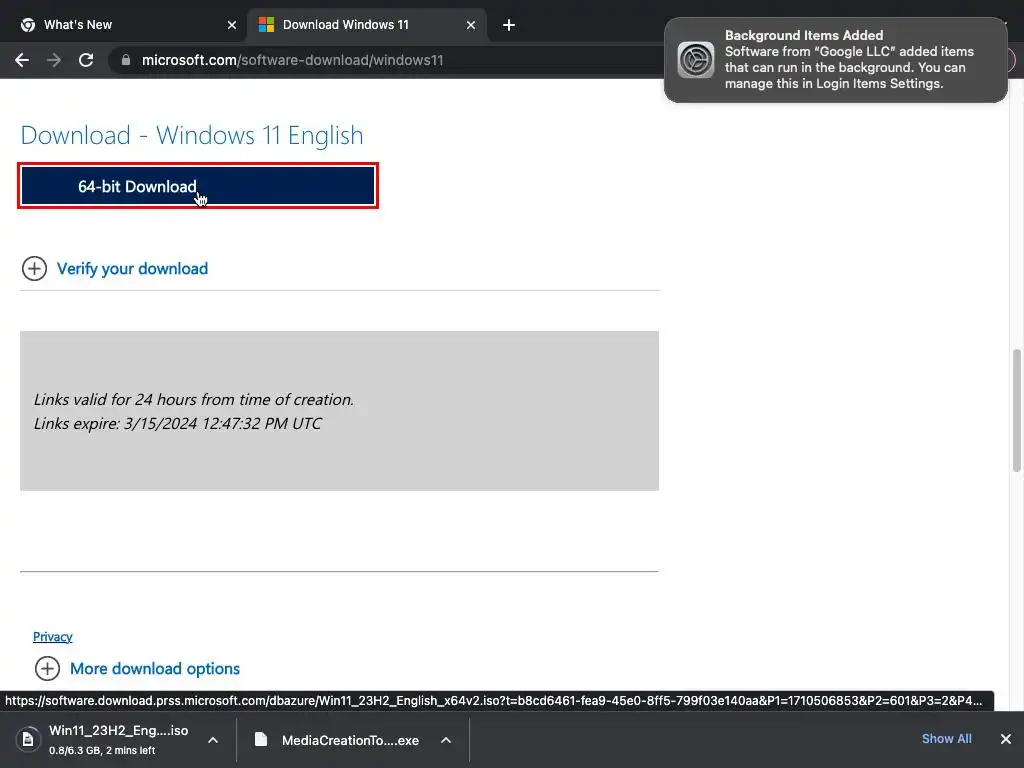Viewport: 1024px width, 768px height.
Task: Click the plus circle beside Verify your download
Action: (34, 268)
